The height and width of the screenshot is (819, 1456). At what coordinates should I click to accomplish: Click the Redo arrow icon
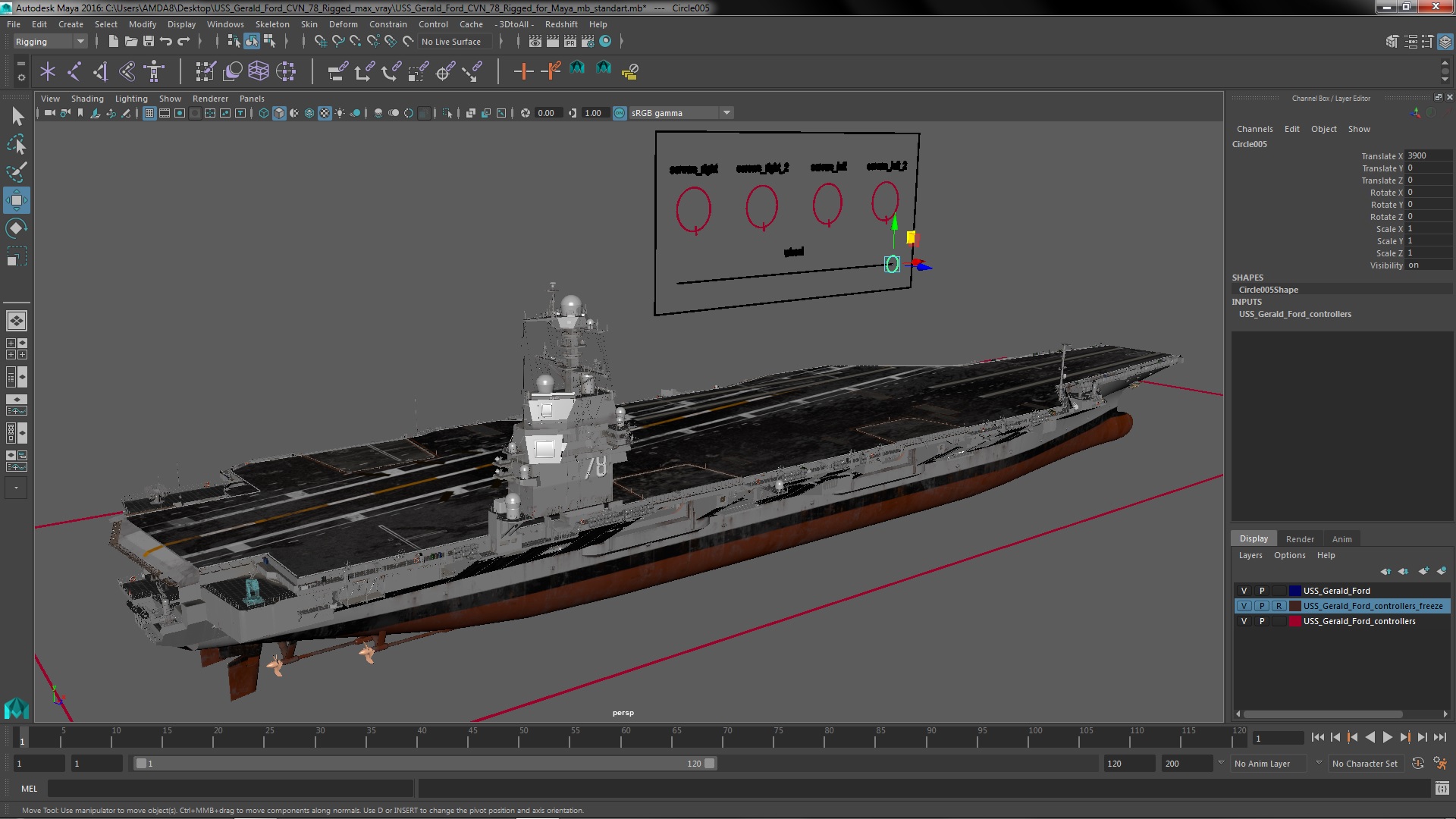point(184,42)
